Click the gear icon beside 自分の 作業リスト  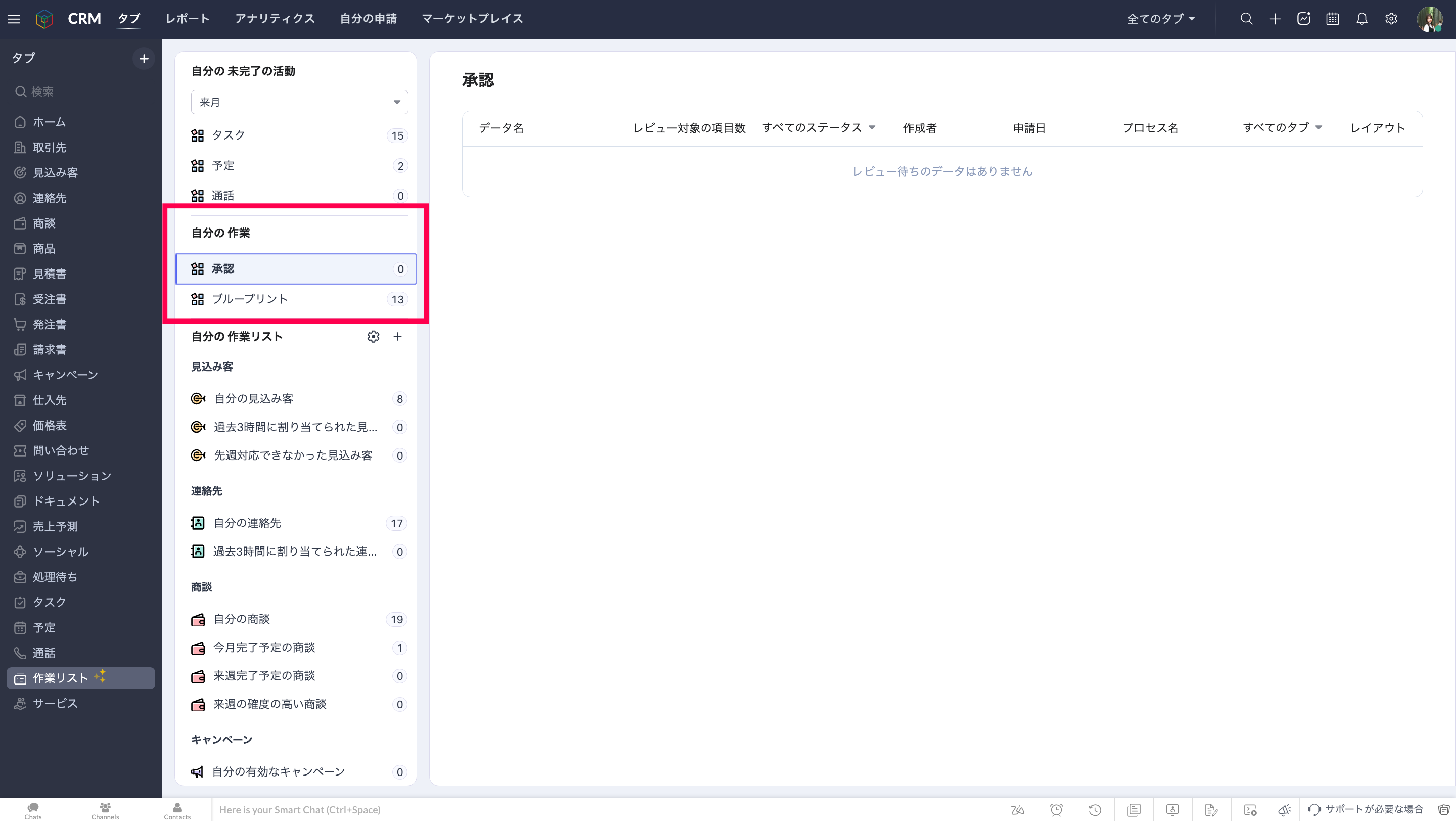tap(373, 337)
